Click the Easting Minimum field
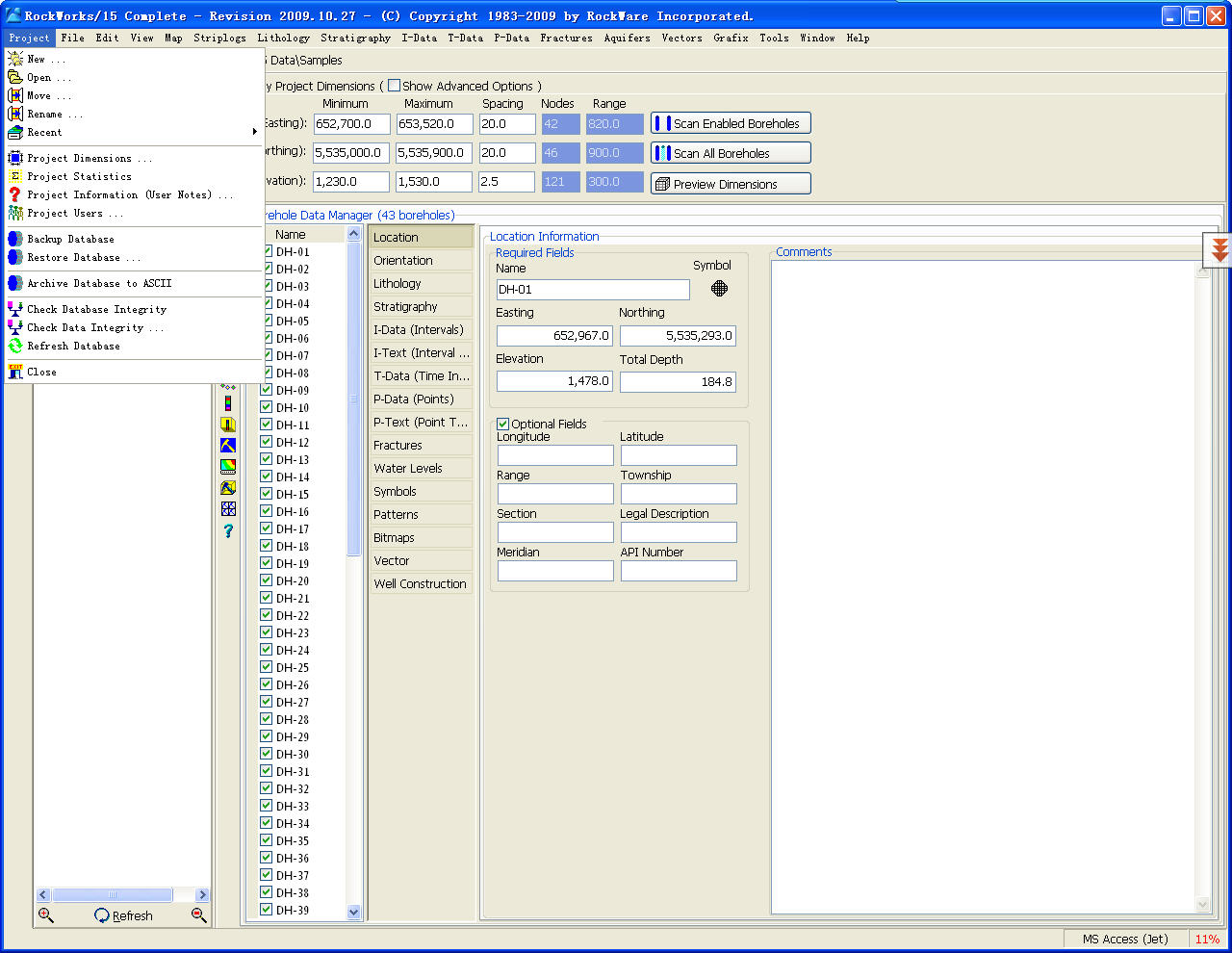 click(352, 123)
